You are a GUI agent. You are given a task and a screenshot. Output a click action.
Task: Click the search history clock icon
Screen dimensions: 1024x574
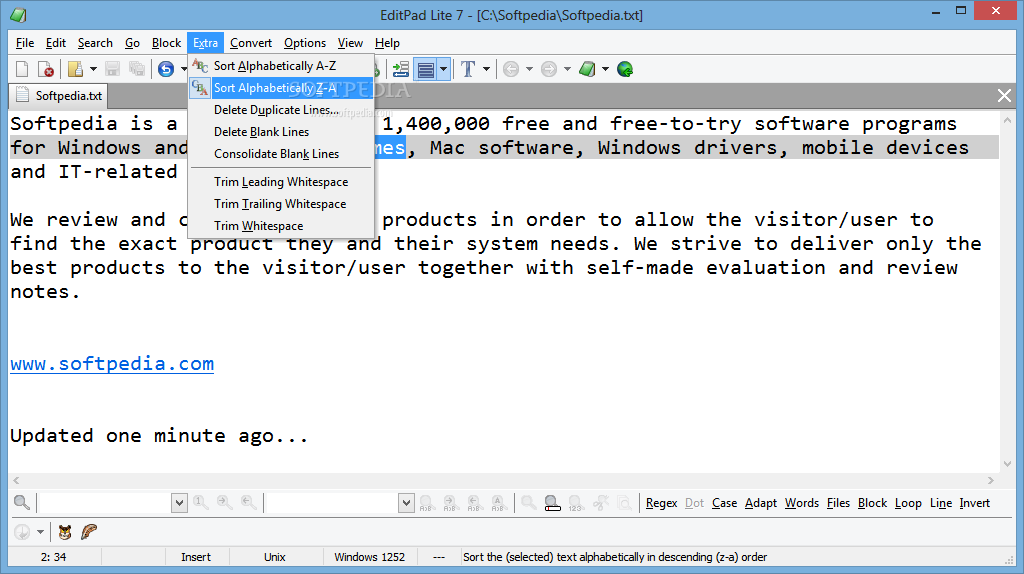pyautogui.click(x=22, y=532)
